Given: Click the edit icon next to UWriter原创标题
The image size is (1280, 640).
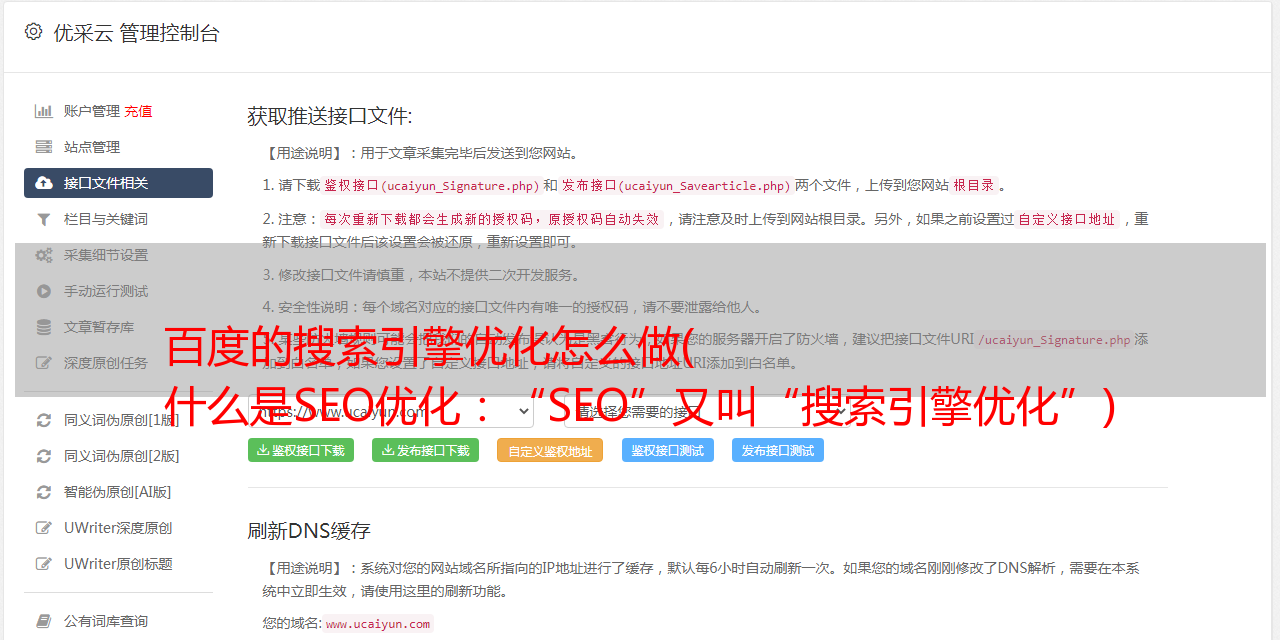Looking at the screenshot, I should (44, 564).
